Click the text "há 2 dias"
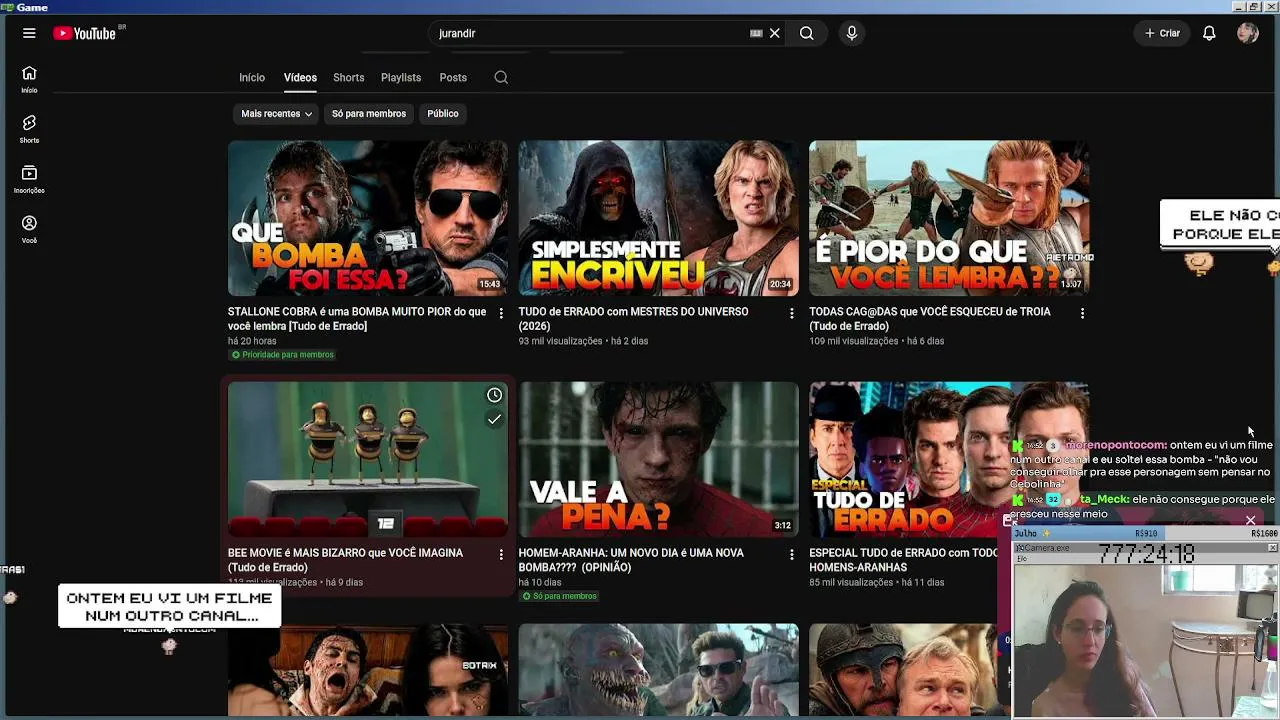Image resolution: width=1280 pixels, height=720 pixels. [630, 341]
